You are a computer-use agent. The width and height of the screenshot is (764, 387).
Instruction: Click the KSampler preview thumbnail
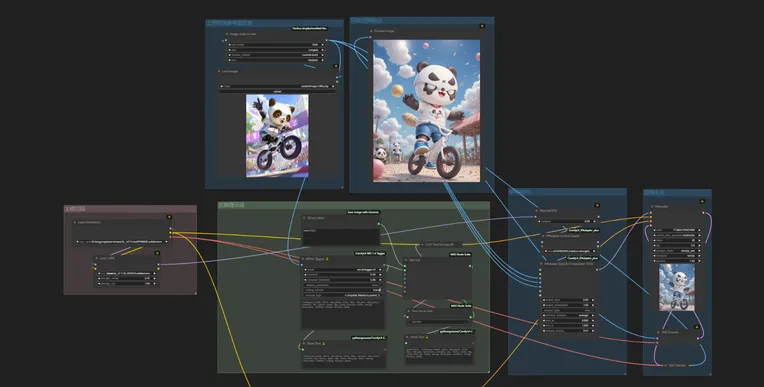677,287
